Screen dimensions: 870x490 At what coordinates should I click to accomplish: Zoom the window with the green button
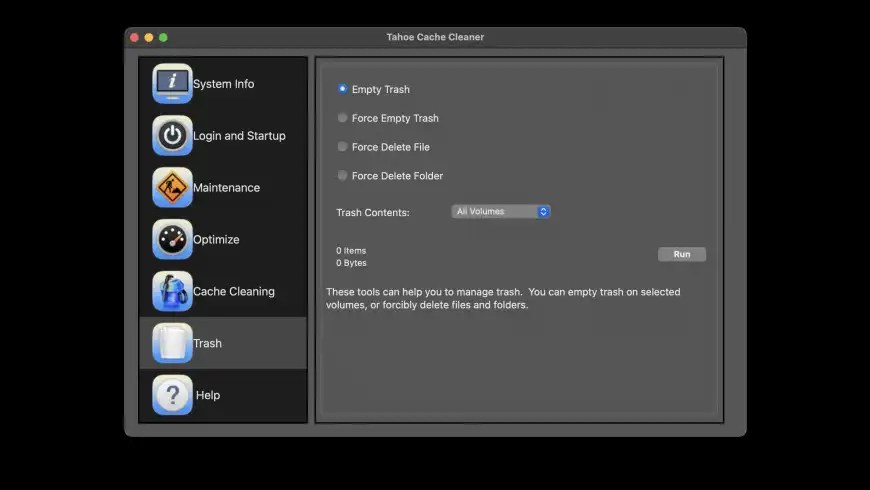point(163,37)
